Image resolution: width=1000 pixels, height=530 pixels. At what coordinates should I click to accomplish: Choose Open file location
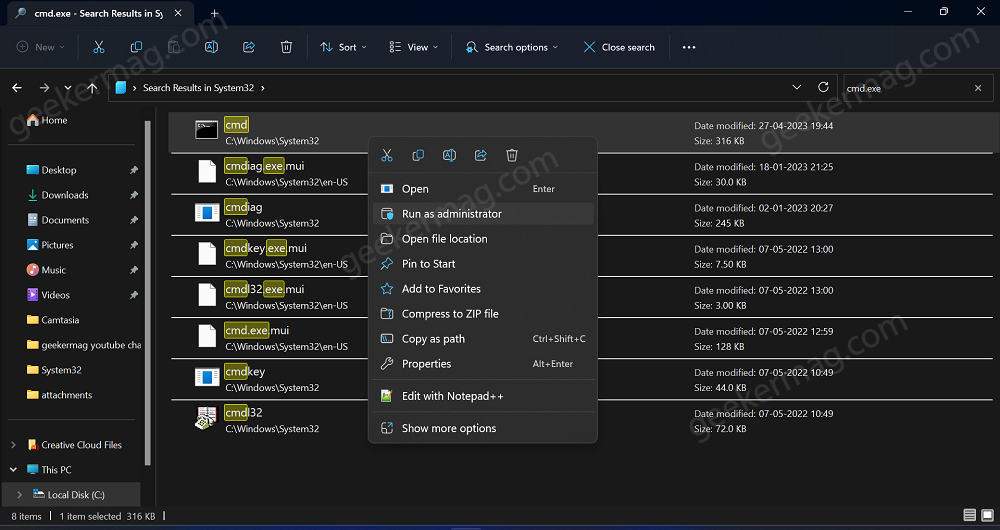483,239
